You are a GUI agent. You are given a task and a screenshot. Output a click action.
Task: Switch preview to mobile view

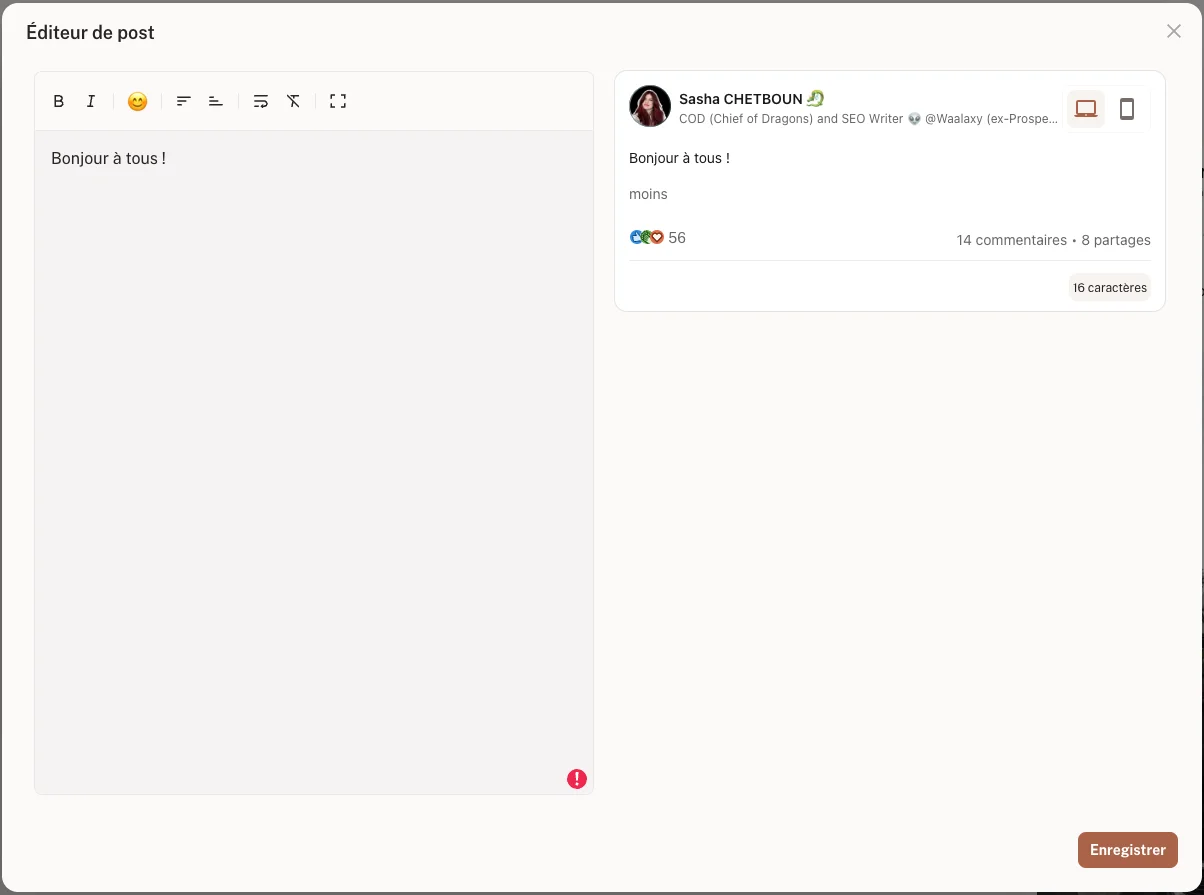click(1127, 109)
